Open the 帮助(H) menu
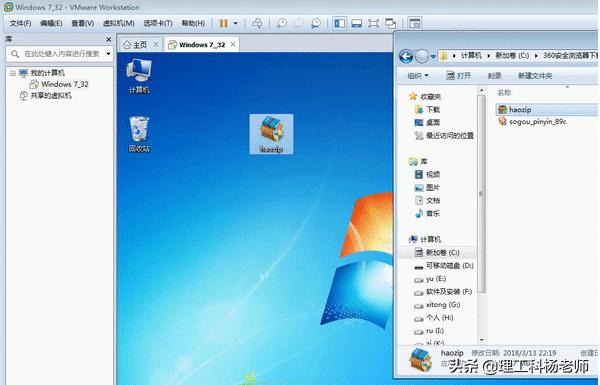The image size is (600, 385). click(193, 23)
